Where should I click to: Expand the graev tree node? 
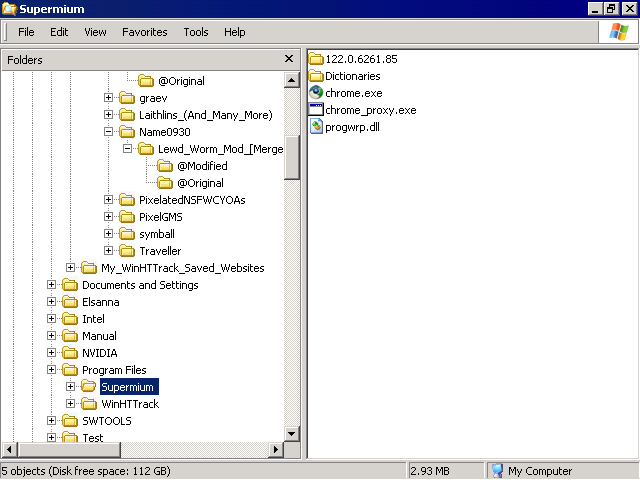108,98
